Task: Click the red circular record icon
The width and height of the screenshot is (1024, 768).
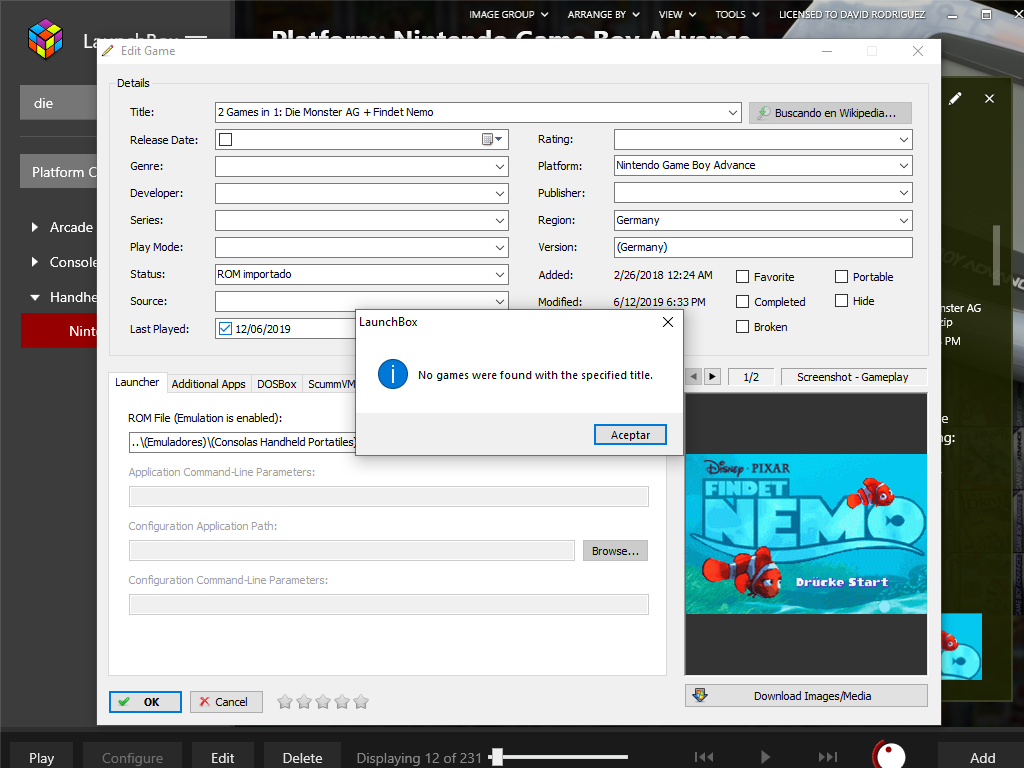Action: click(889, 755)
